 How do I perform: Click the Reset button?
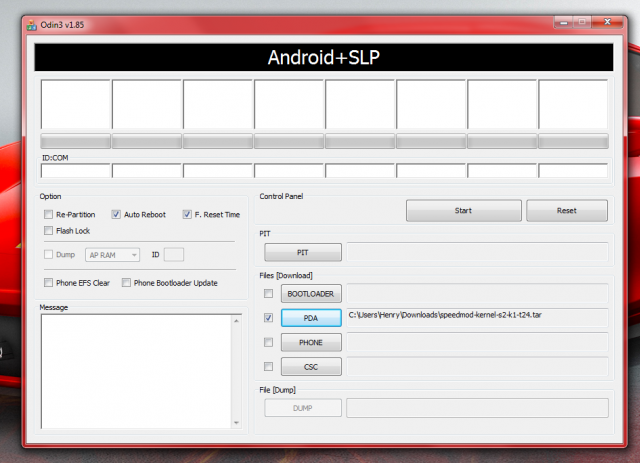tap(567, 211)
